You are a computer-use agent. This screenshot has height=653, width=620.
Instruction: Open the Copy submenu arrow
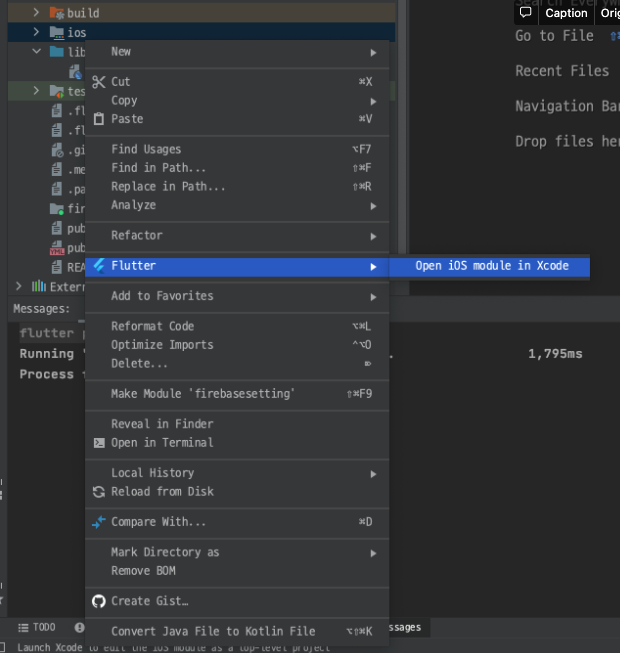tap(373, 102)
